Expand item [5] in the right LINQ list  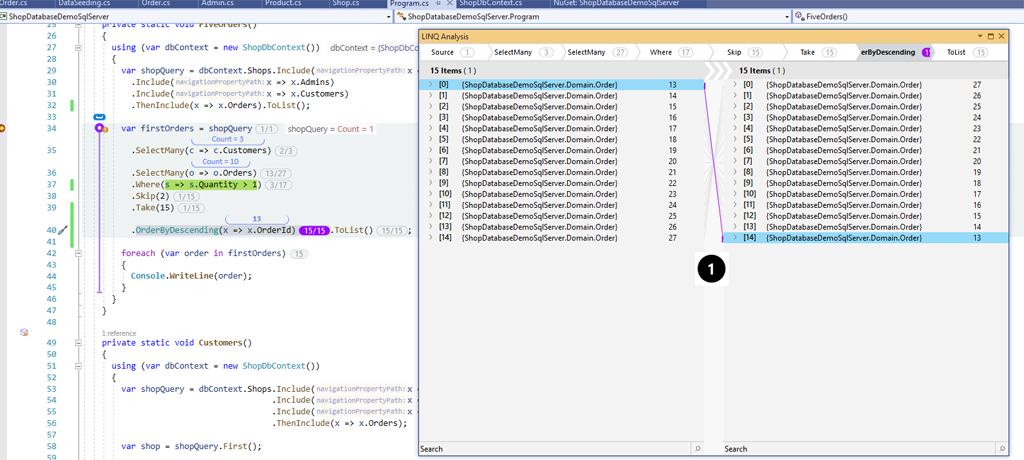[735, 139]
